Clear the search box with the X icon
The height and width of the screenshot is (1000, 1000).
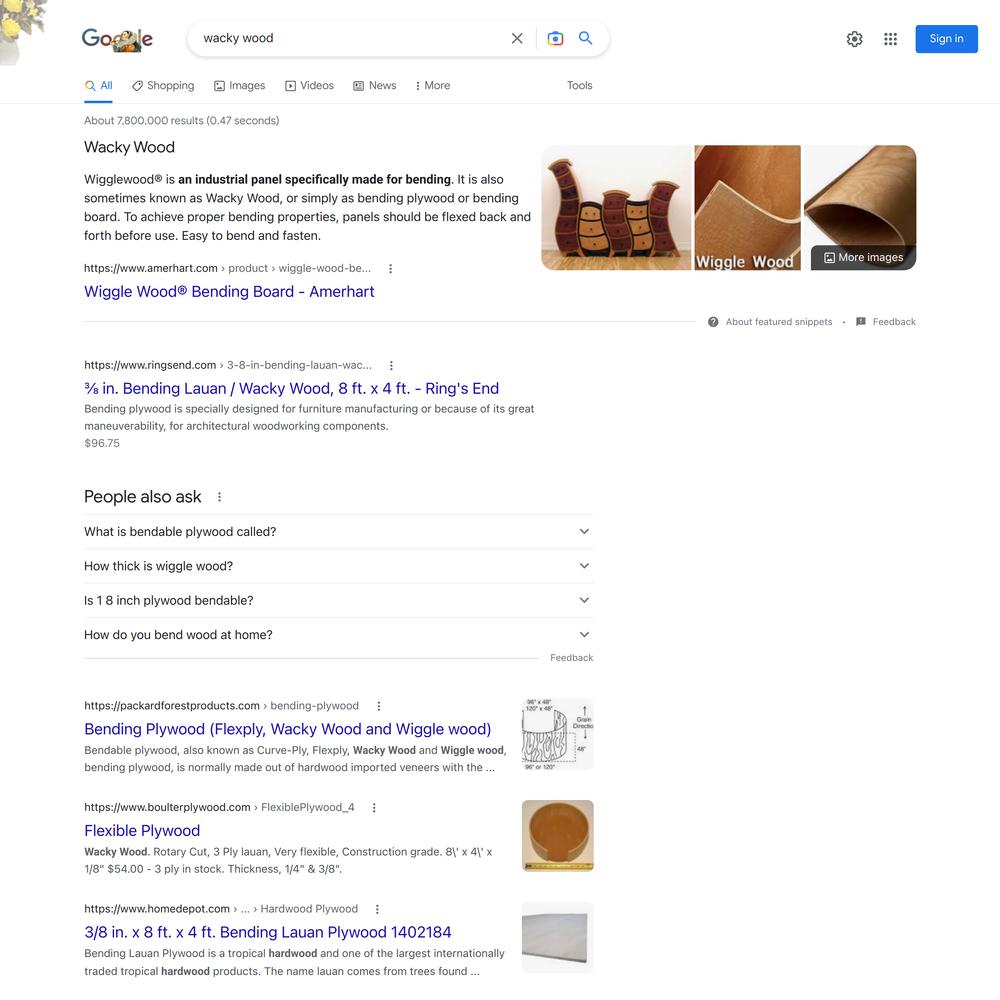coord(517,38)
